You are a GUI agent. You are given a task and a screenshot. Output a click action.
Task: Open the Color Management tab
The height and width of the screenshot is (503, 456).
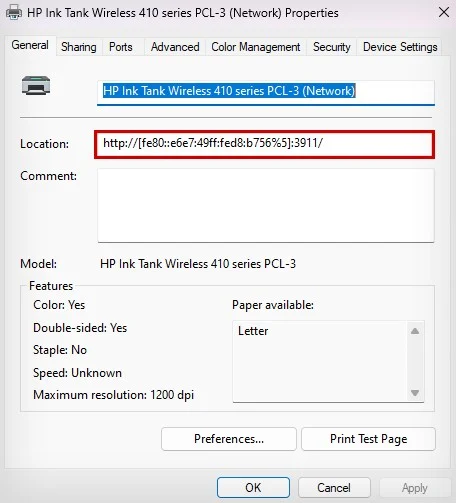pyautogui.click(x=256, y=47)
